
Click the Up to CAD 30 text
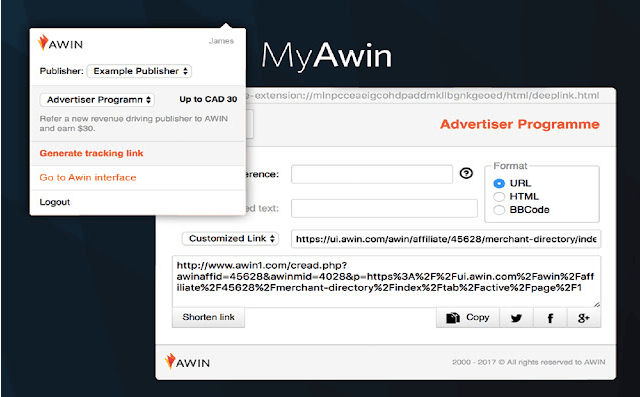208,99
